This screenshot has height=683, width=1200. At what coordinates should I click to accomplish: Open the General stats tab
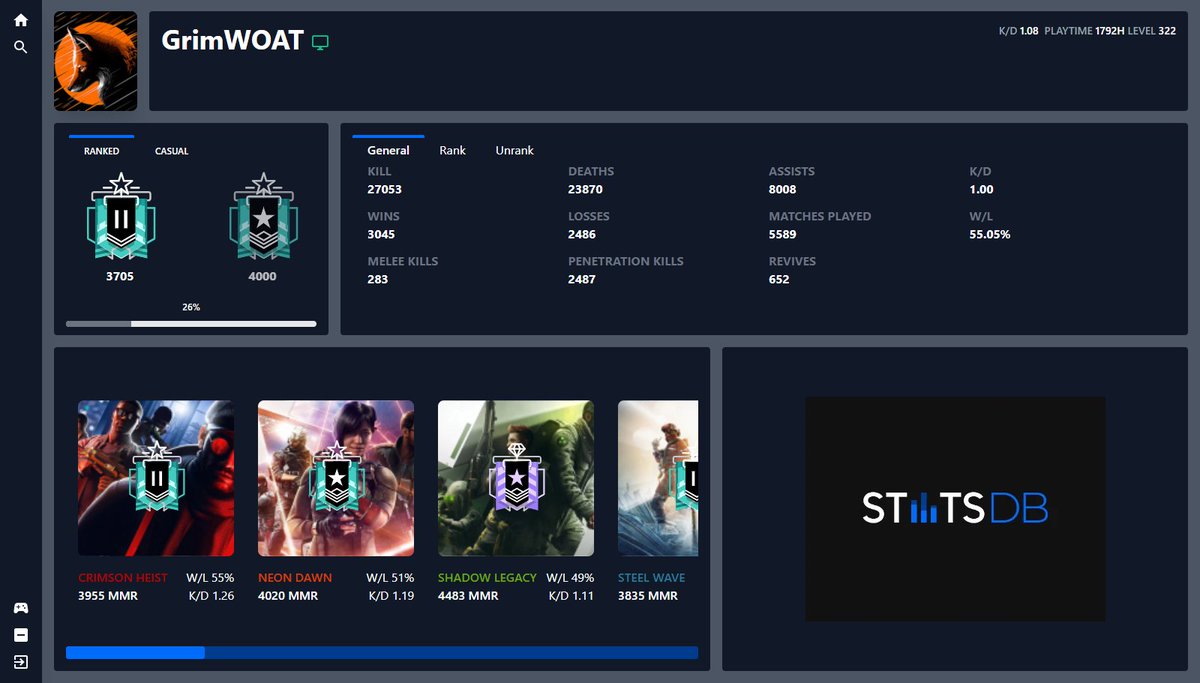(x=388, y=150)
